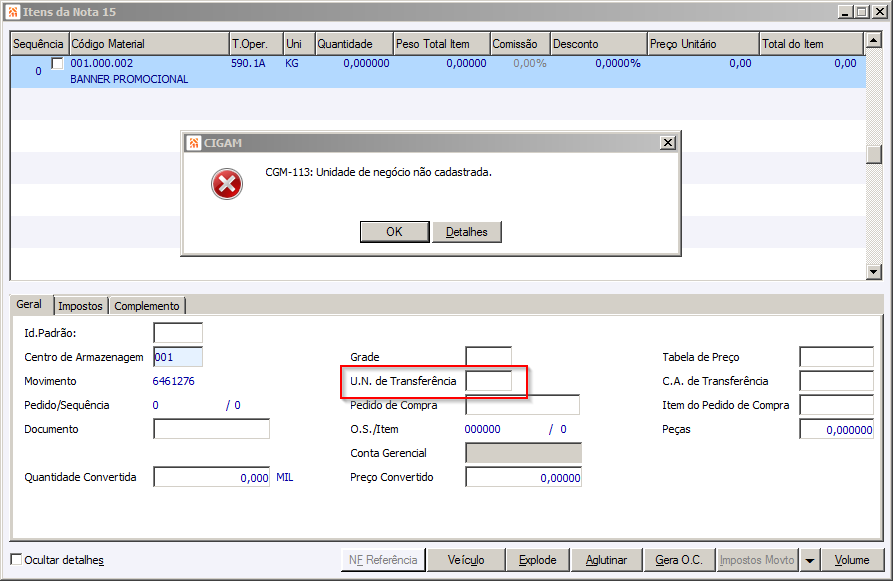Click the Quantidade Convertida field

[x=211, y=477]
